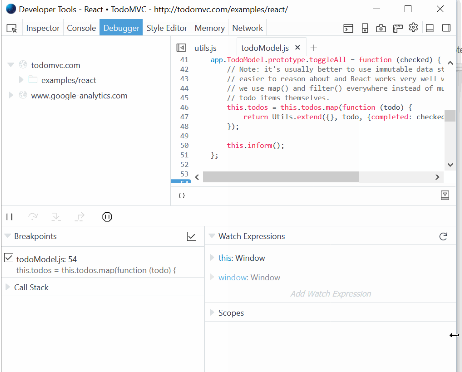Viewport: 462px width, 372px height.
Task: Switch to the Inspector tab
Action: [42, 28]
